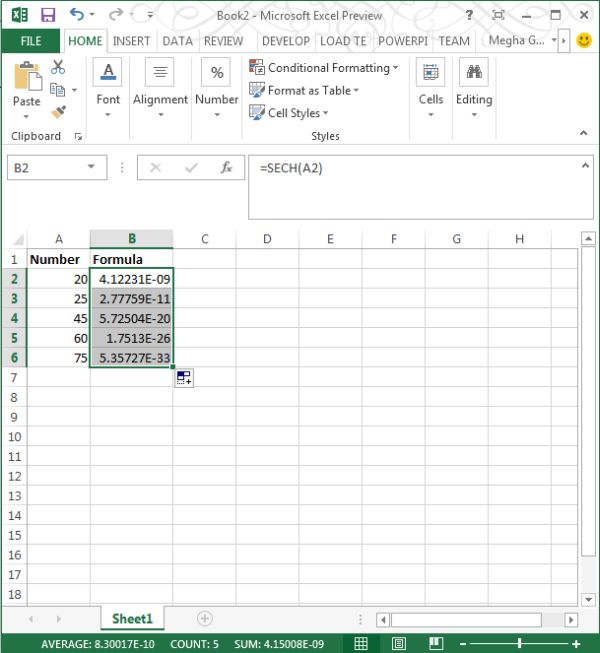
Task: Collapse the ribbon with the caret
Action: [x=583, y=133]
